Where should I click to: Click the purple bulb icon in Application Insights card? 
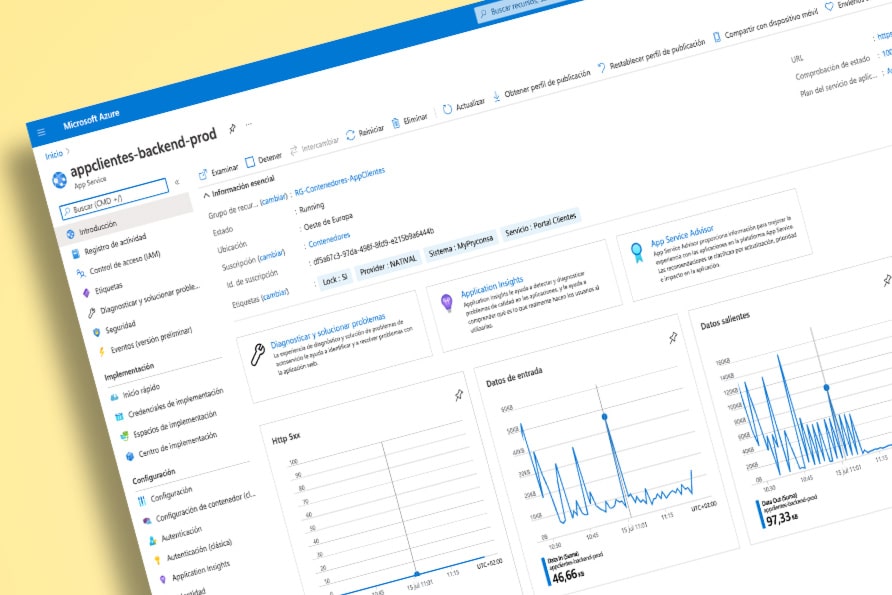coord(447,302)
